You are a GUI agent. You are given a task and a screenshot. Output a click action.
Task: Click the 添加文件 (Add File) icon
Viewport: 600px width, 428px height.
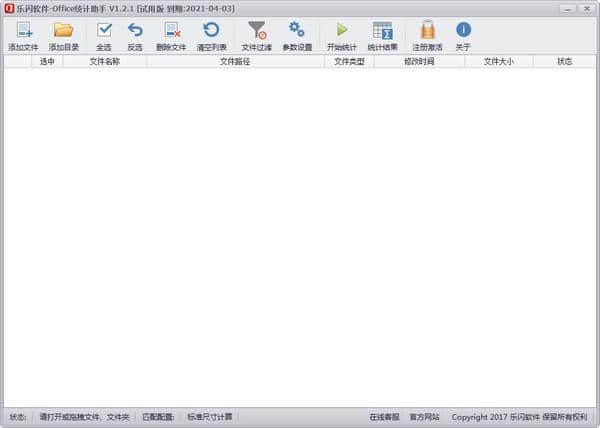pos(23,35)
